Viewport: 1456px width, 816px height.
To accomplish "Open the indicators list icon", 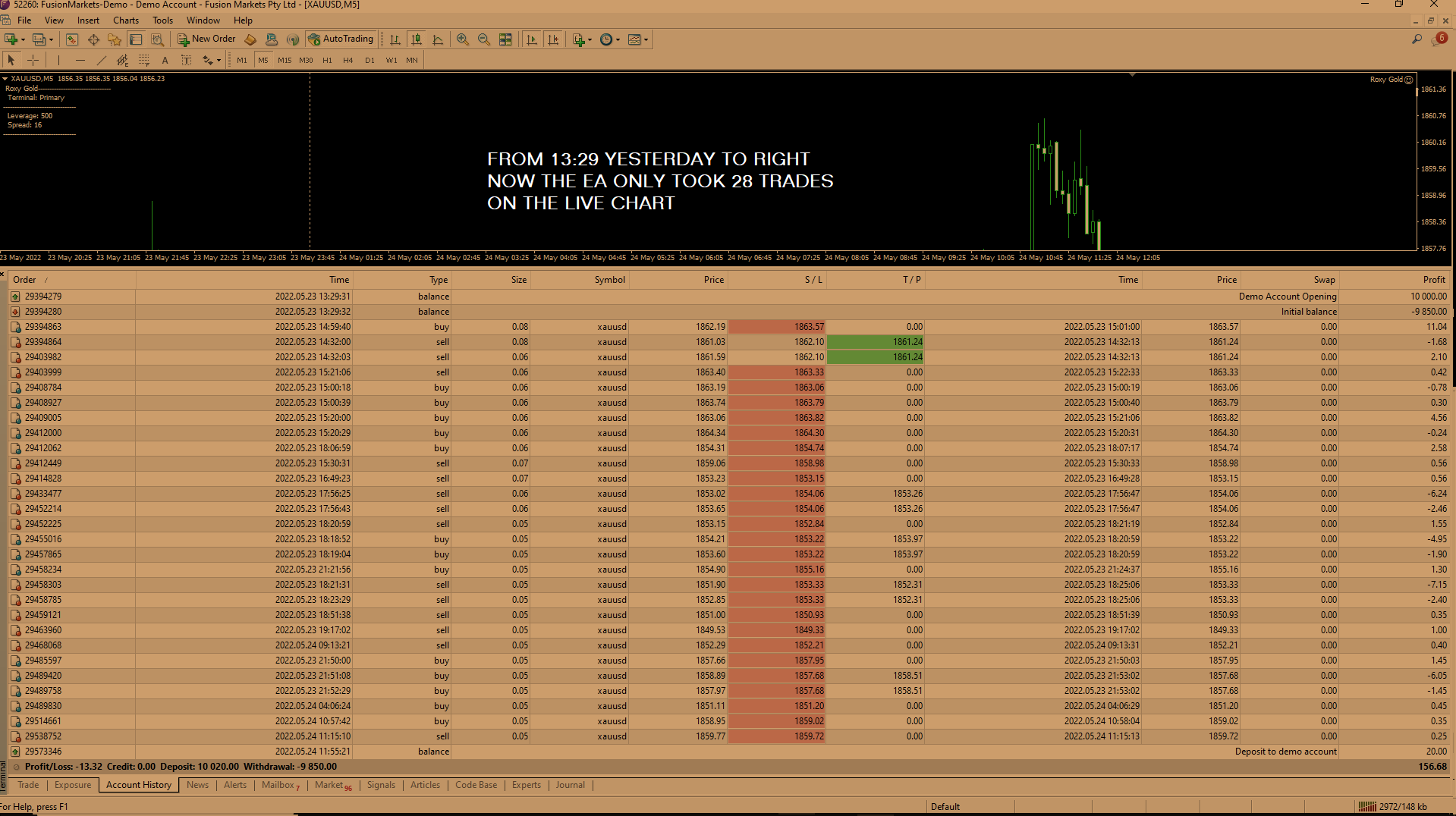I will (579, 39).
